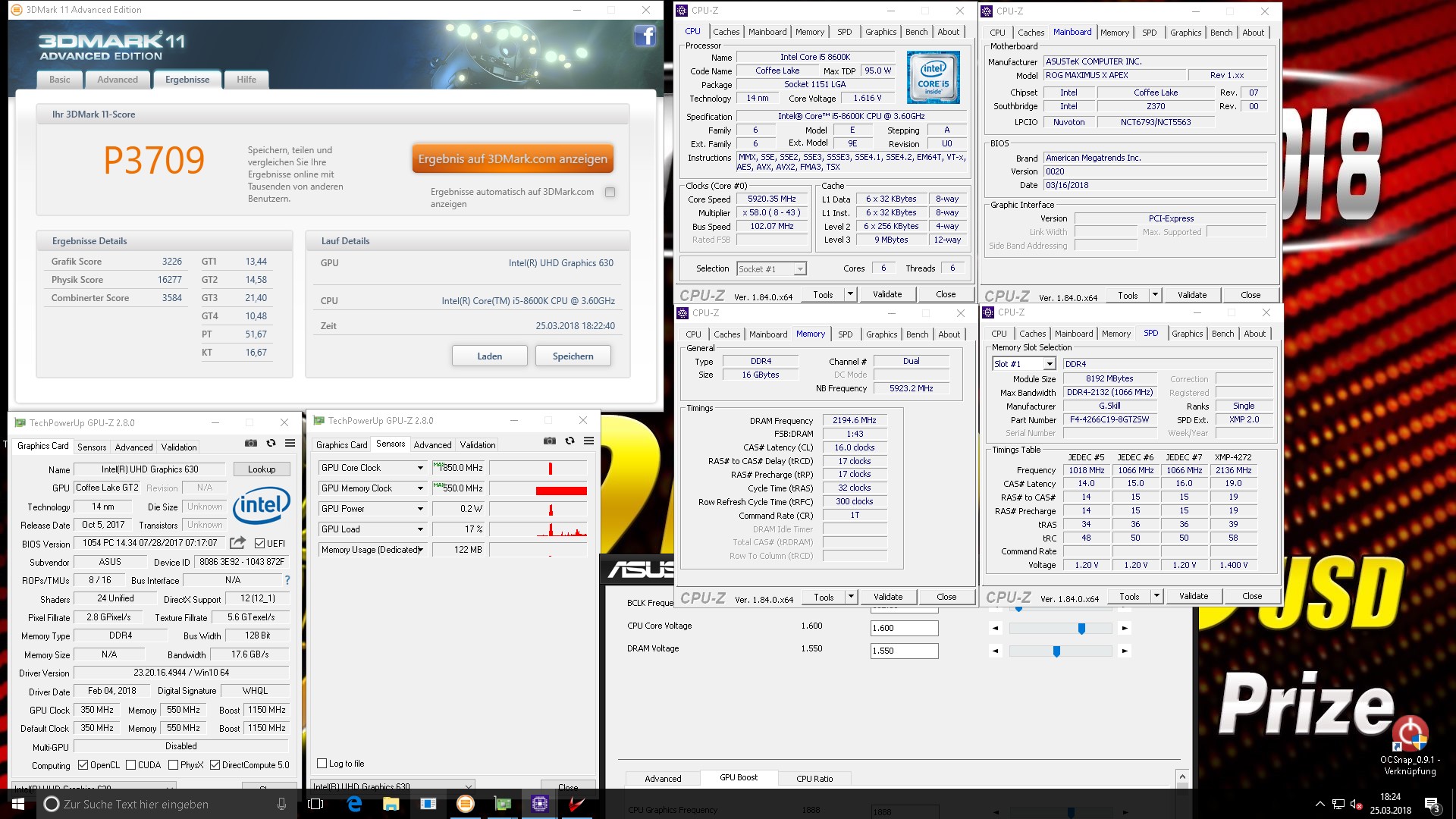Image resolution: width=1456 pixels, height=819 pixels.
Task: Toggle DirectCompute 5.0 checkbox
Action: [x=215, y=765]
